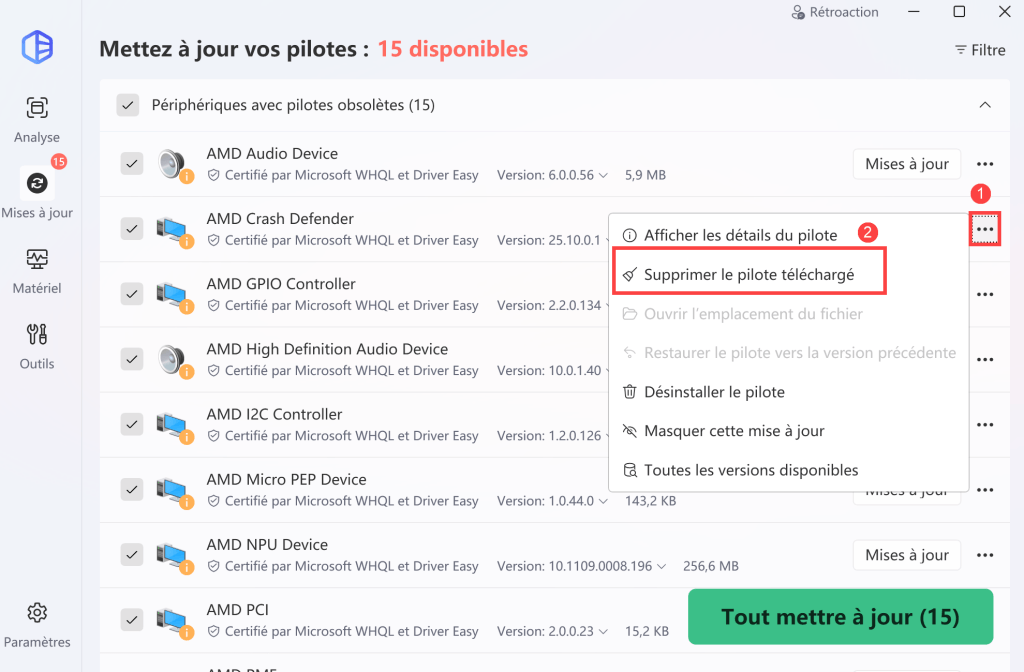The width and height of the screenshot is (1024, 672).
Task: Uncheck the AMD I2C Controller checkbox
Action: (x=132, y=424)
